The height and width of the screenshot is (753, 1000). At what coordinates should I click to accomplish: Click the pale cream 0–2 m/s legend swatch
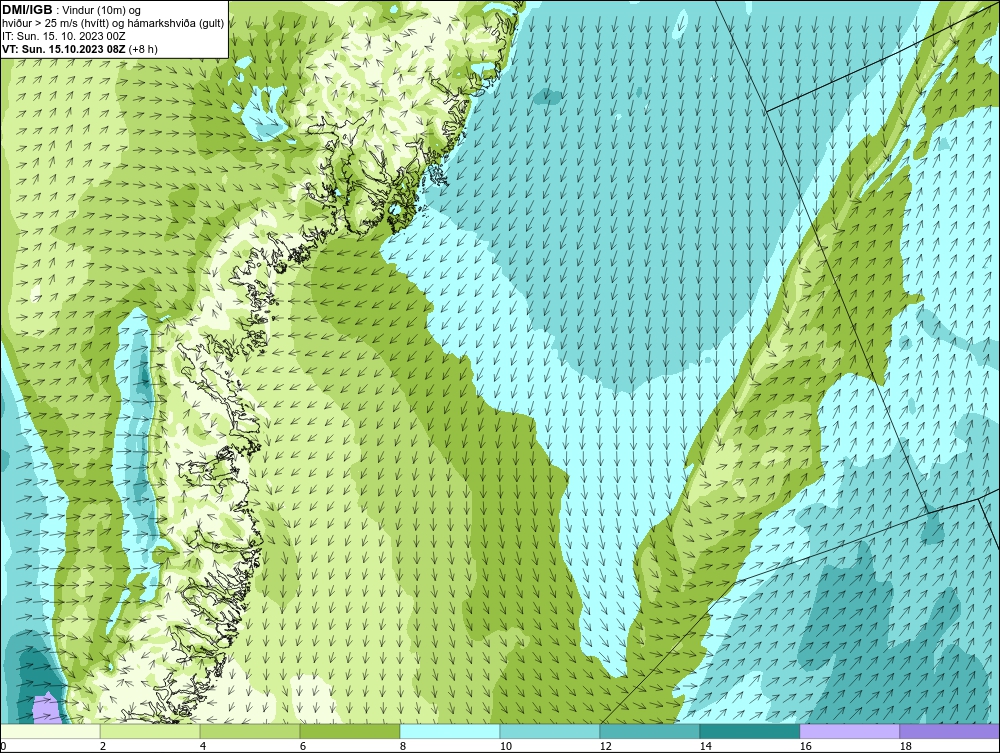(x=50, y=731)
